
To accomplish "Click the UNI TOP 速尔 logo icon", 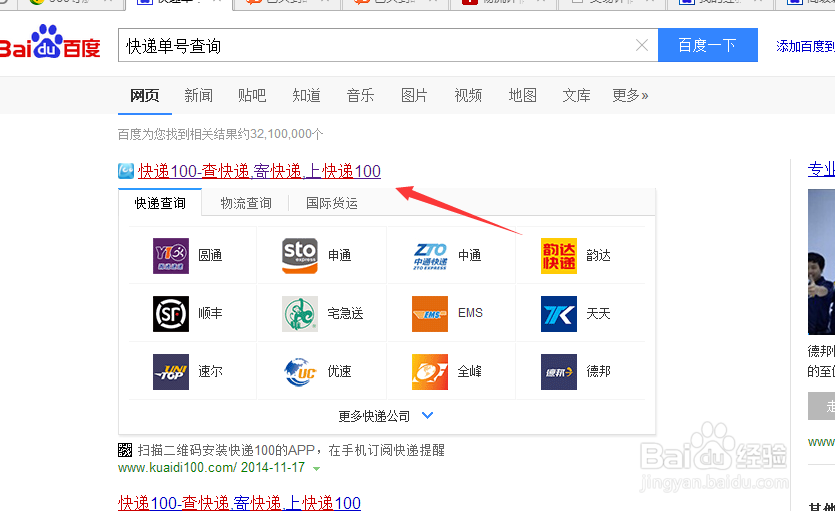I will [170, 372].
